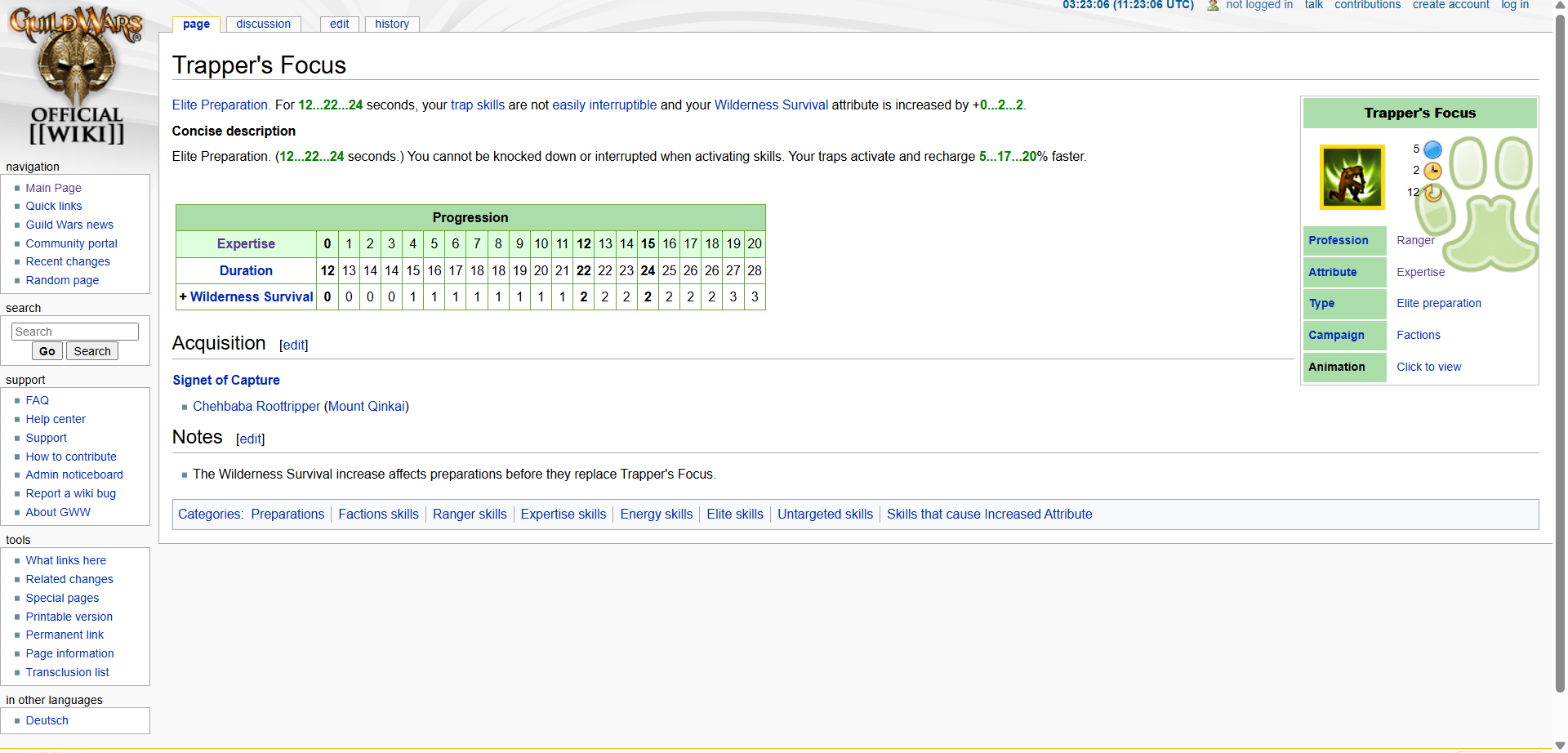Open Factions skills category
This screenshot has width=1568, height=753.
point(378,514)
